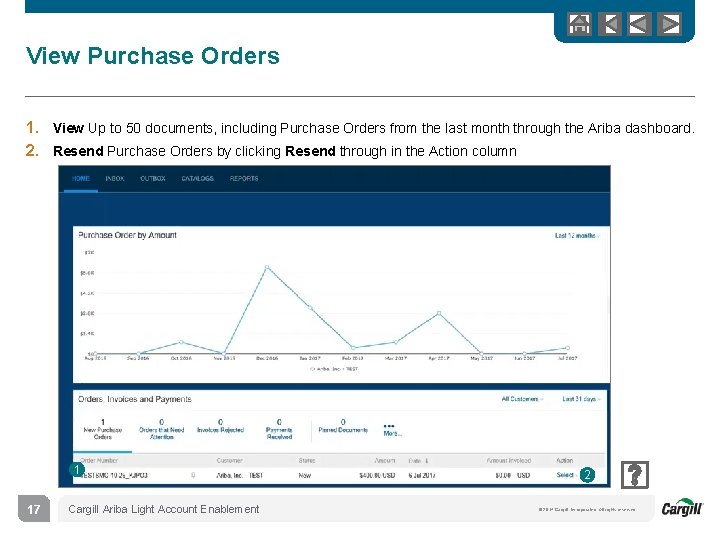Click the Purchase Order by Amount heading

[x=127, y=235]
